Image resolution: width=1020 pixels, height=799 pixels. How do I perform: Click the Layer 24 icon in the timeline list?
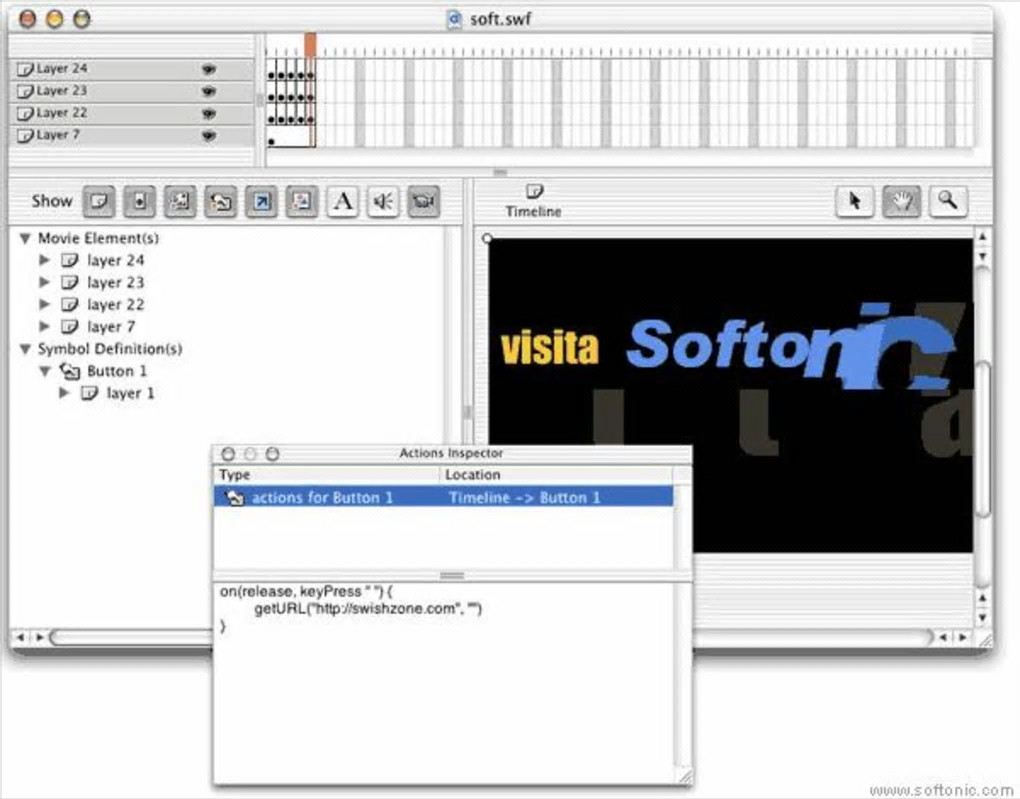tap(25, 69)
